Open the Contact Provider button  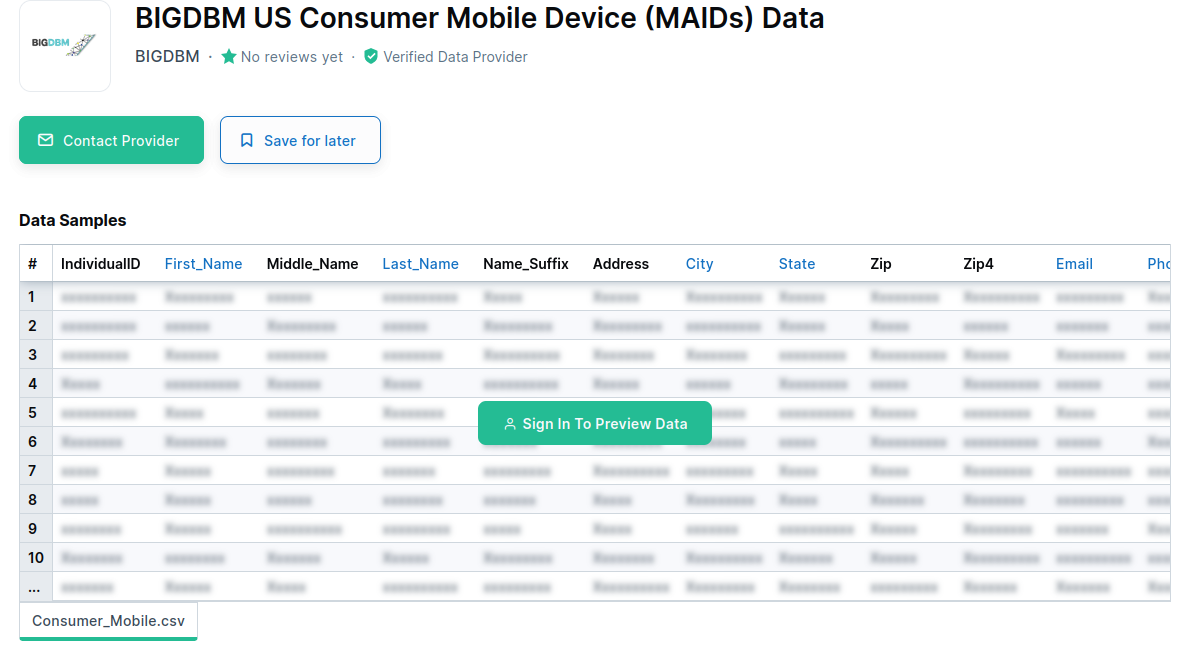[111, 140]
